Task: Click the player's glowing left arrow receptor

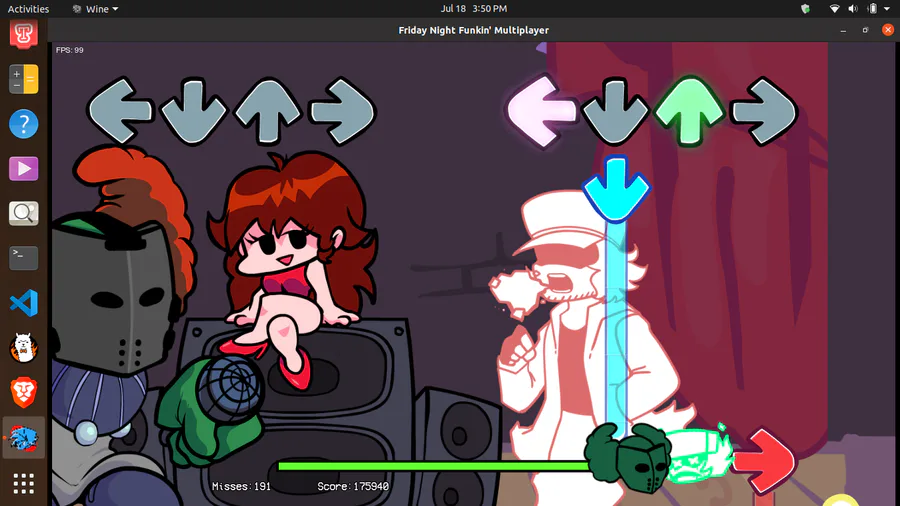Action: point(542,111)
